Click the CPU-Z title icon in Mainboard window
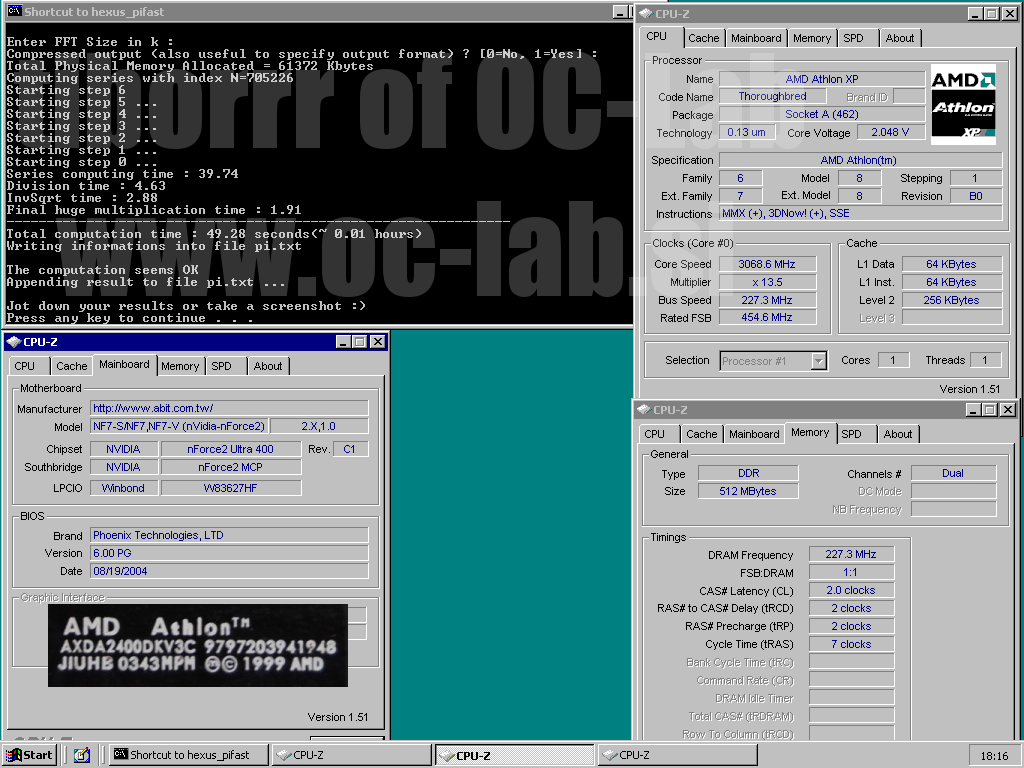The height and width of the screenshot is (768, 1024). coord(14,342)
